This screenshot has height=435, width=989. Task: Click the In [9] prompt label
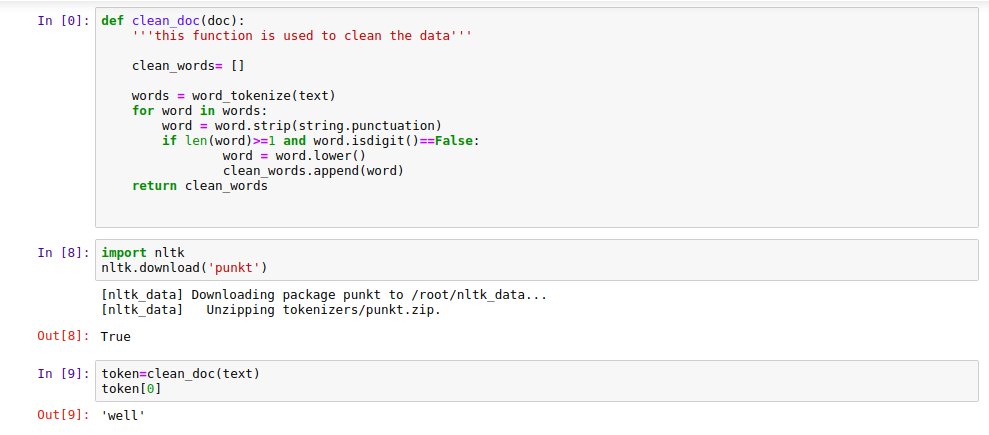click(63, 374)
